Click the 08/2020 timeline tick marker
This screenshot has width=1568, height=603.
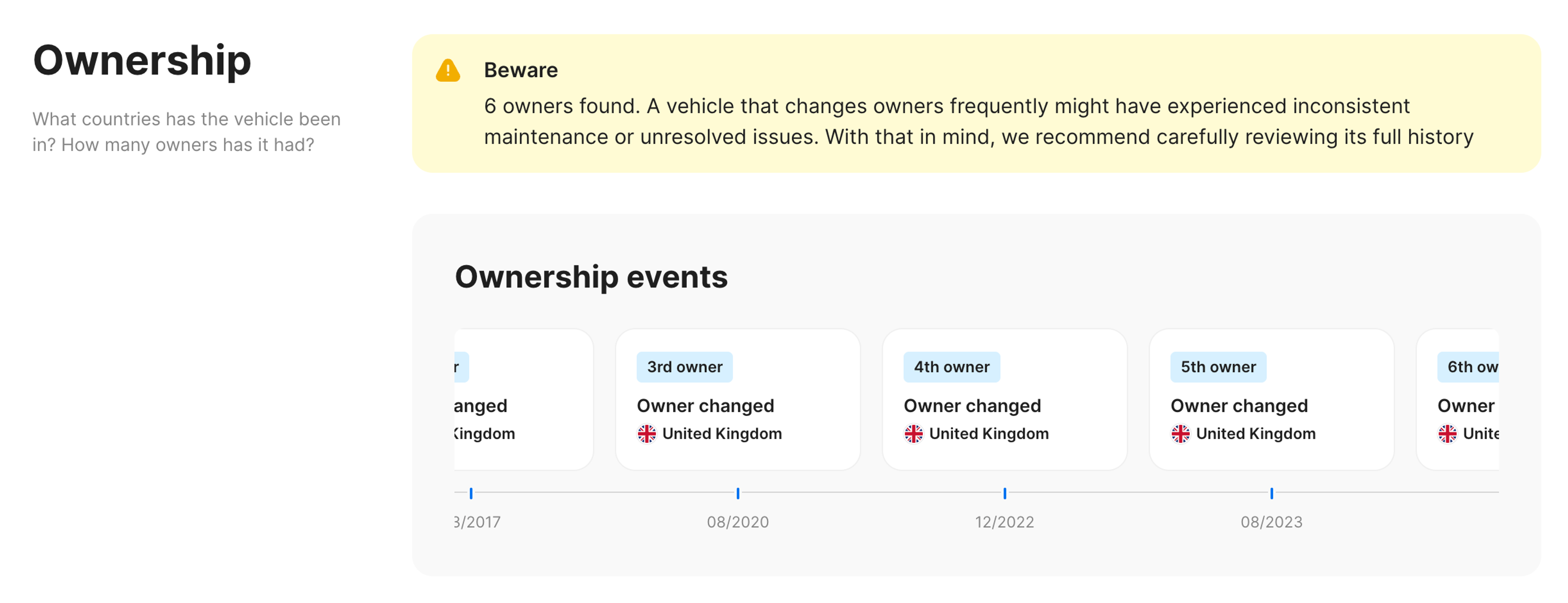tap(738, 493)
